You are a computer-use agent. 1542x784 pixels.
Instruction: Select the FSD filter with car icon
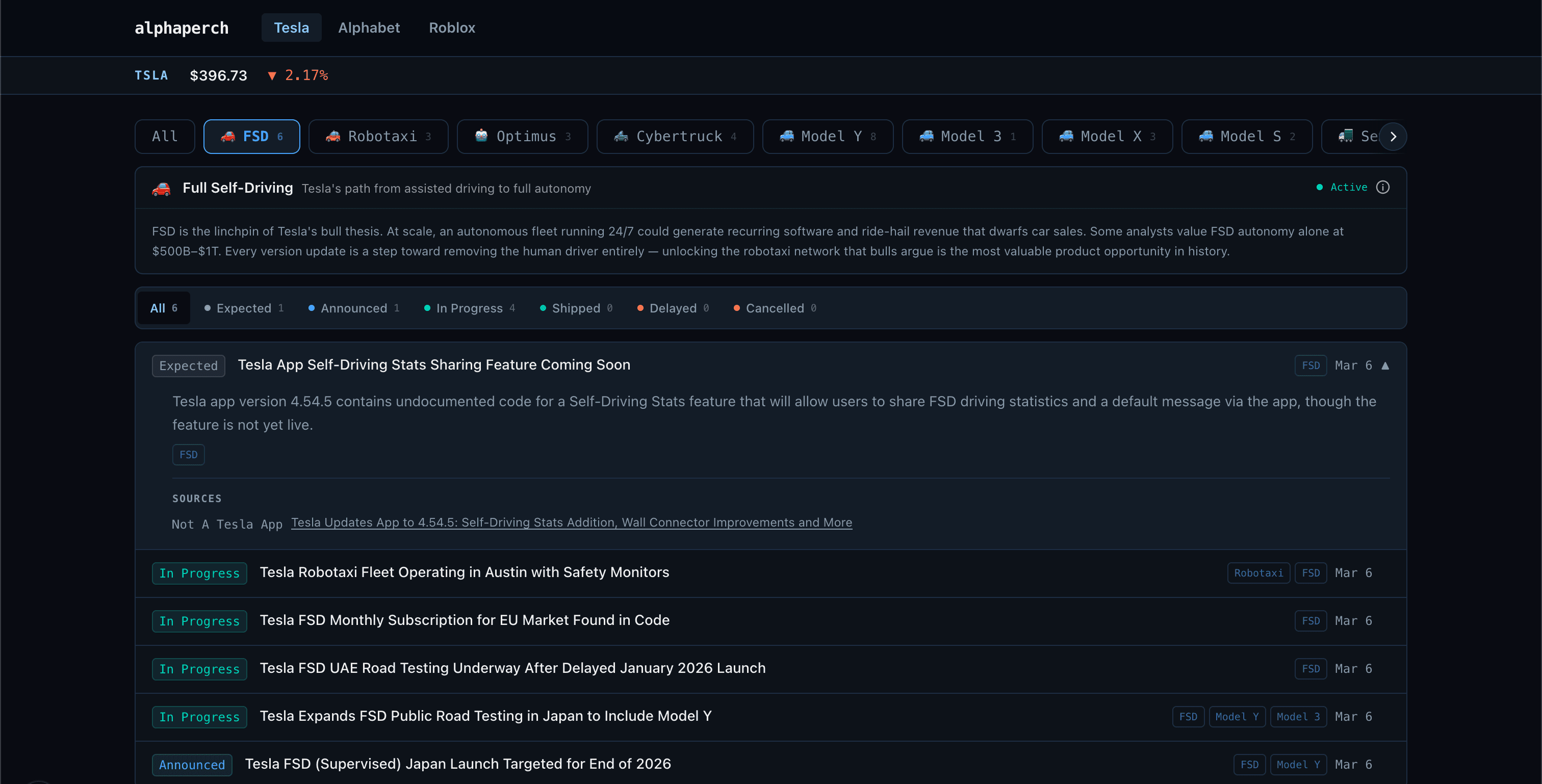click(x=251, y=137)
